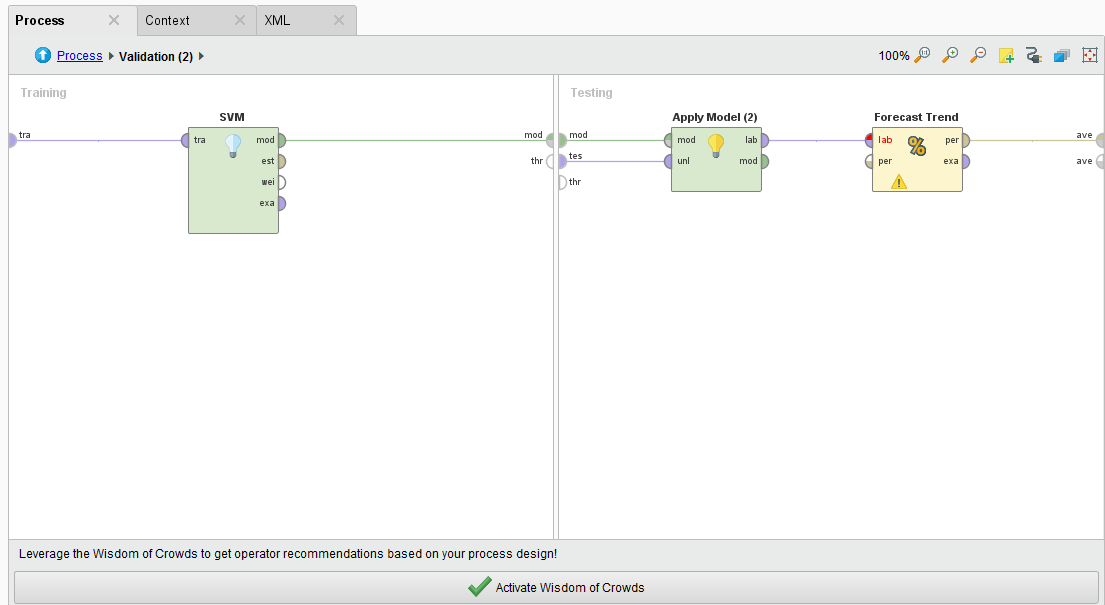Expand the breadcrumb arrow after Validation (2)
Screen dimensions: 1105x605
[200, 57]
